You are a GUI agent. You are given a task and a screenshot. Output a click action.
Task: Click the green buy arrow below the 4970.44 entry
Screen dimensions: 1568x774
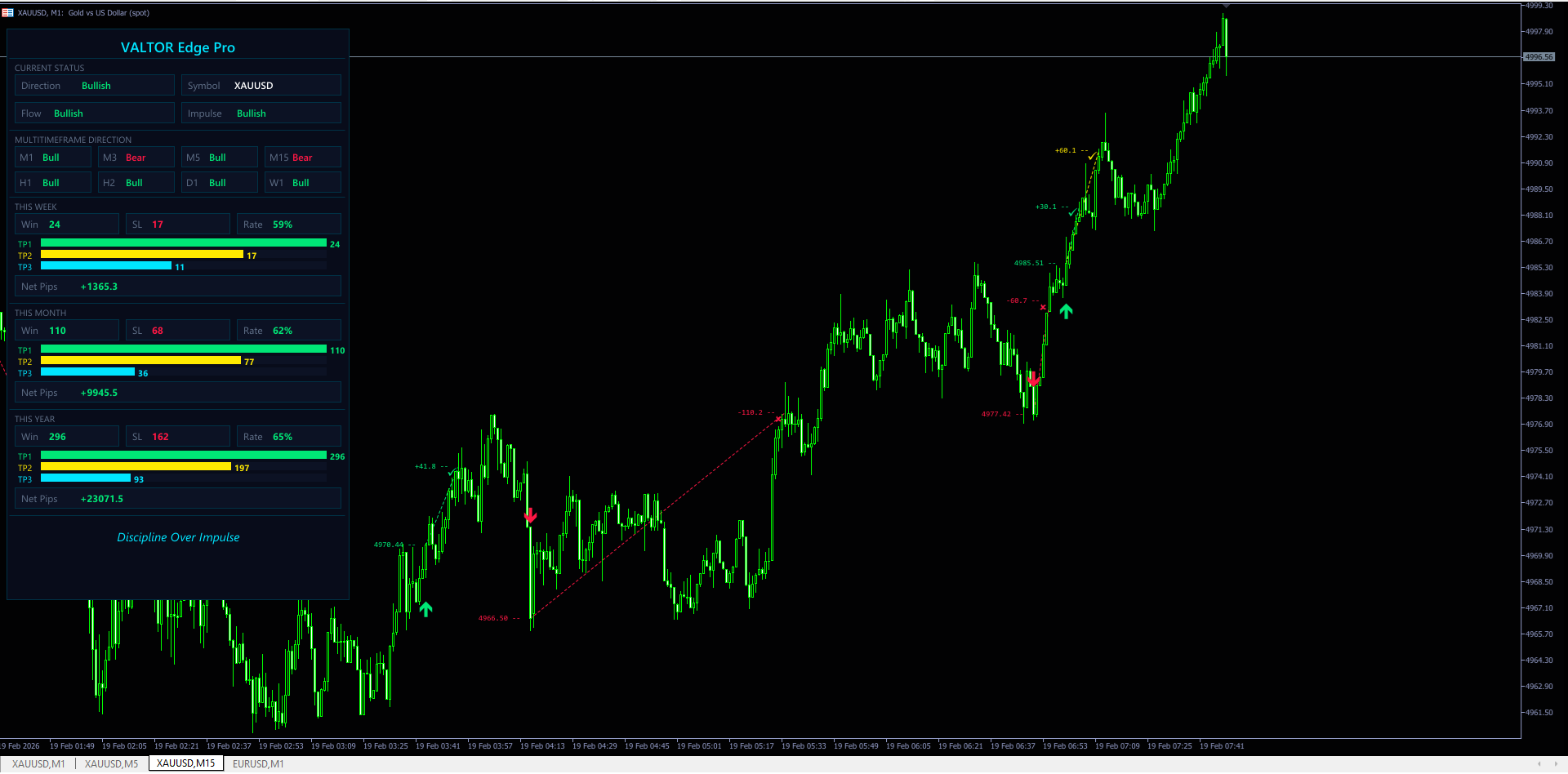coord(425,609)
